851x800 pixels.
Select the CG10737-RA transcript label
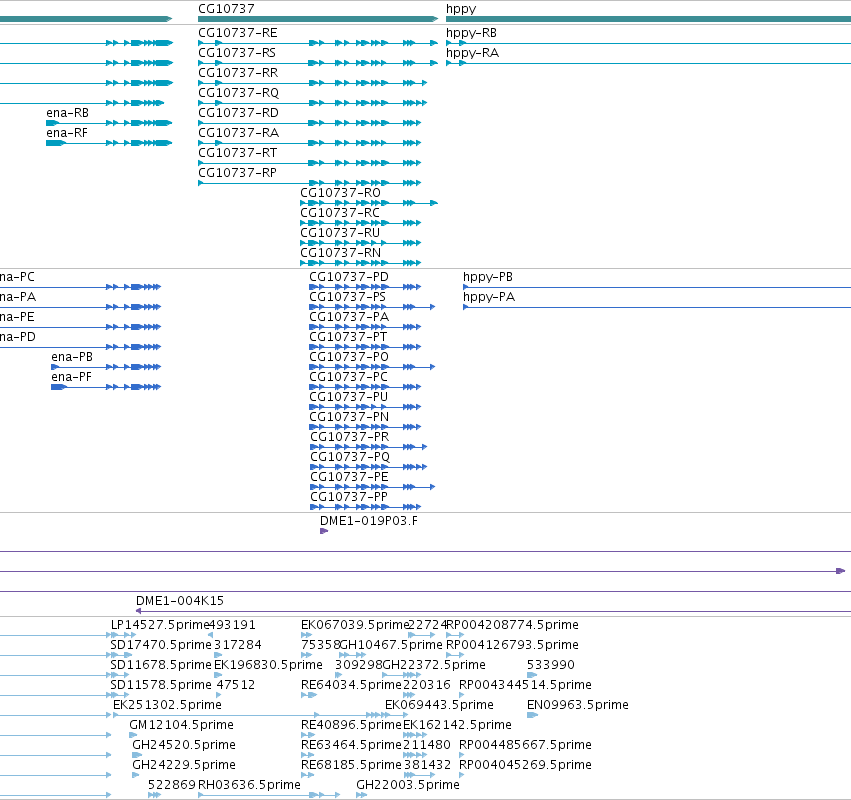pyautogui.click(x=238, y=133)
